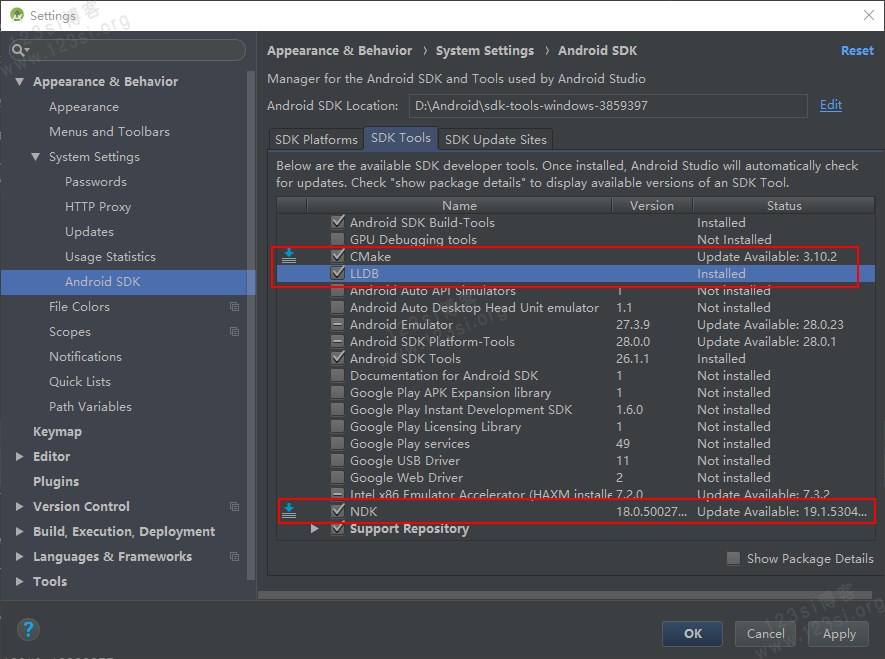Enable Show Package Details checkbox
Viewport: 885px width, 659px height.
click(x=733, y=559)
